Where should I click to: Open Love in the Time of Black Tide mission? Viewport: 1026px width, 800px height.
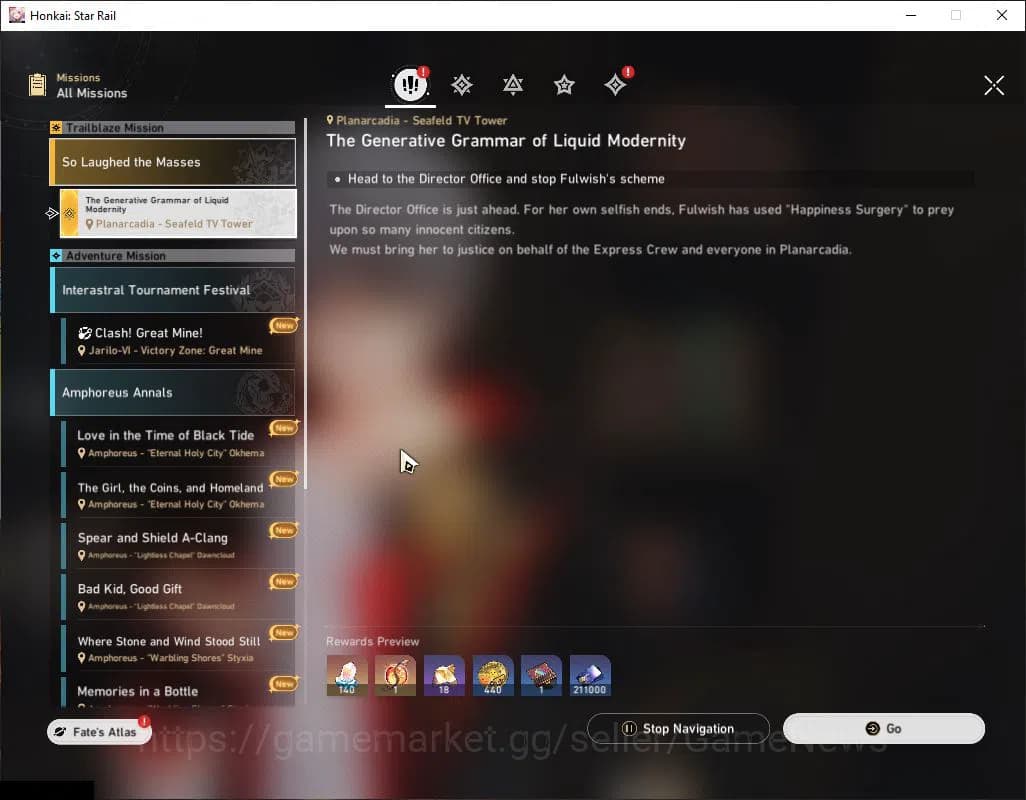click(x=178, y=443)
